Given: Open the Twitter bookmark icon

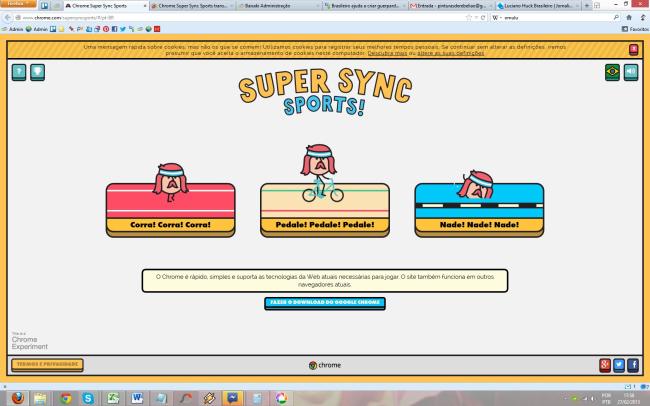Looking at the screenshot, I should [x=123, y=29].
